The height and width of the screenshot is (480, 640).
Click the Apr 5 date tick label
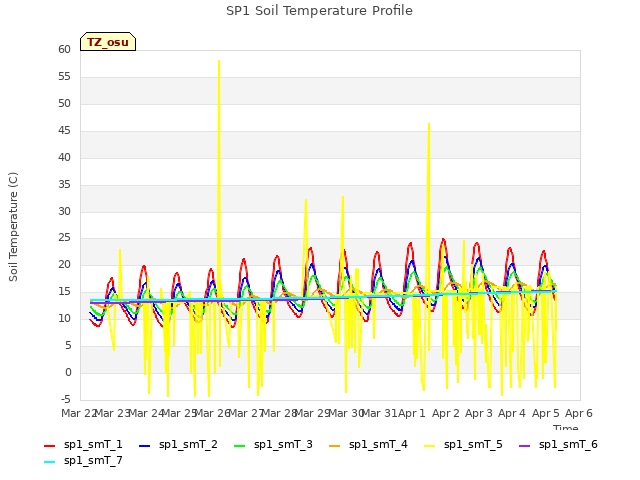point(546,413)
